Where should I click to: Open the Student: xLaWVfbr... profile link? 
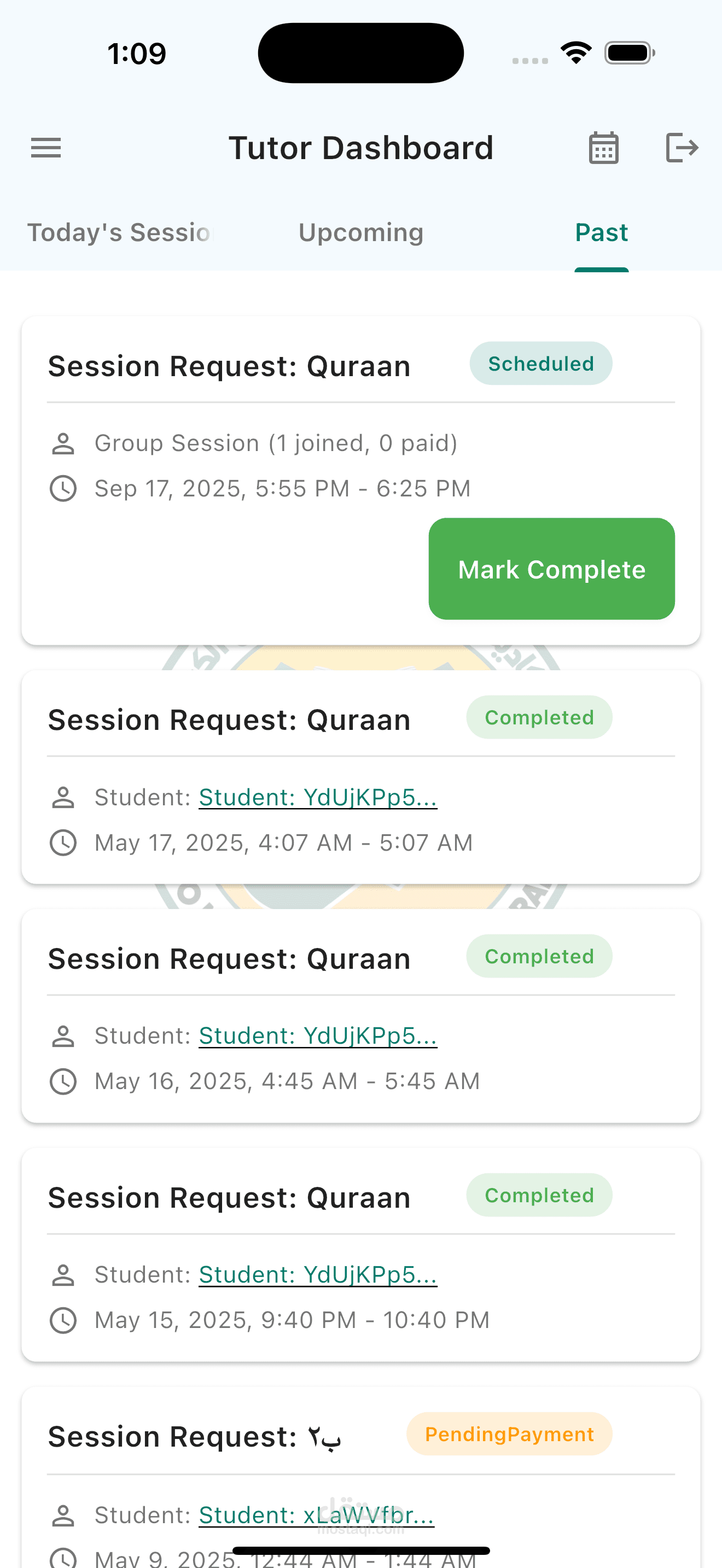pos(317,1515)
